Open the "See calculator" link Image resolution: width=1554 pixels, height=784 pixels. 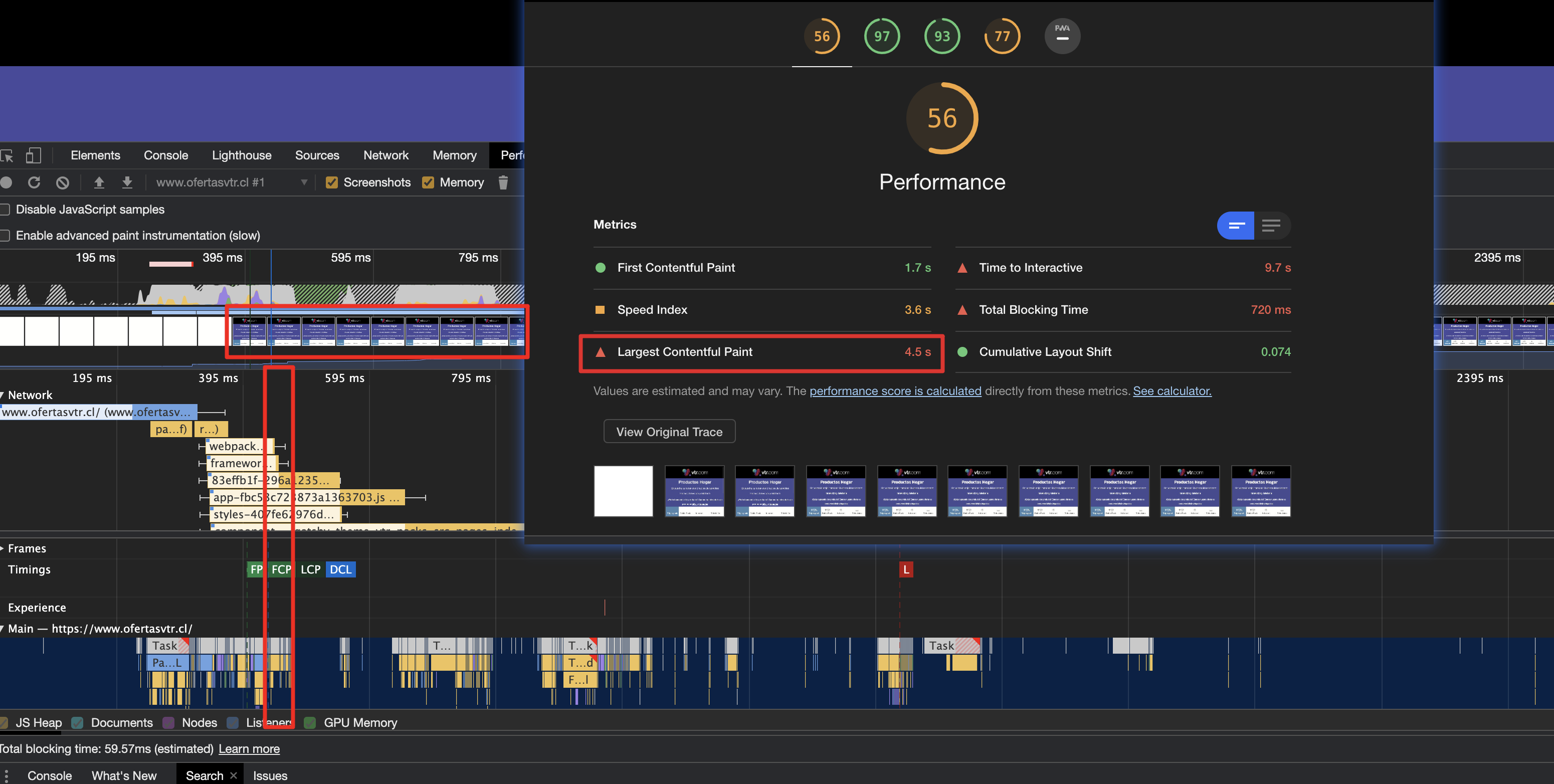coord(1171,391)
